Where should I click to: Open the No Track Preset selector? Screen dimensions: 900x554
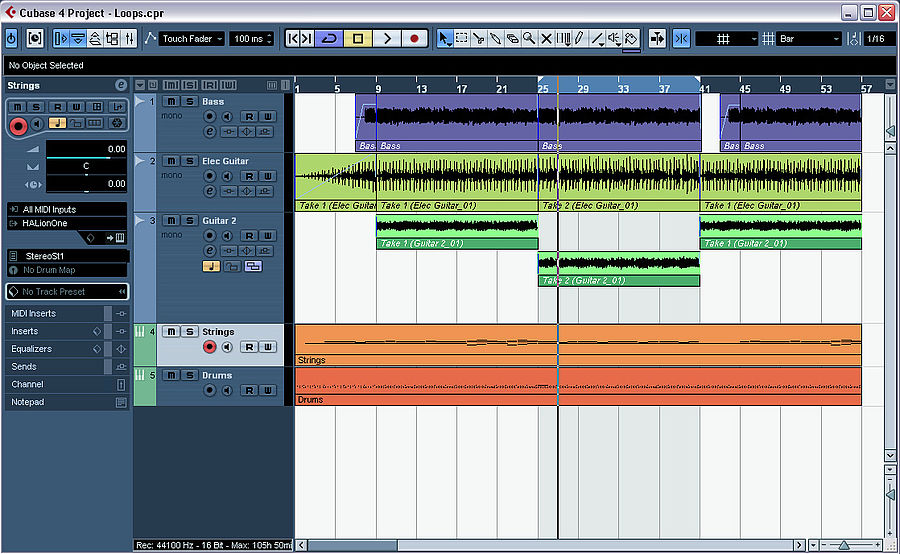pyautogui.click(x=67, y=292)
